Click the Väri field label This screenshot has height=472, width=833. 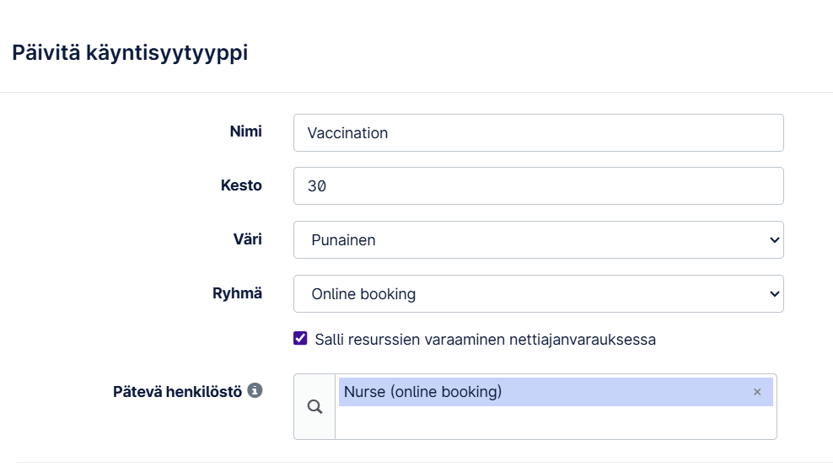pyautogui.click(x=247, y=239)
